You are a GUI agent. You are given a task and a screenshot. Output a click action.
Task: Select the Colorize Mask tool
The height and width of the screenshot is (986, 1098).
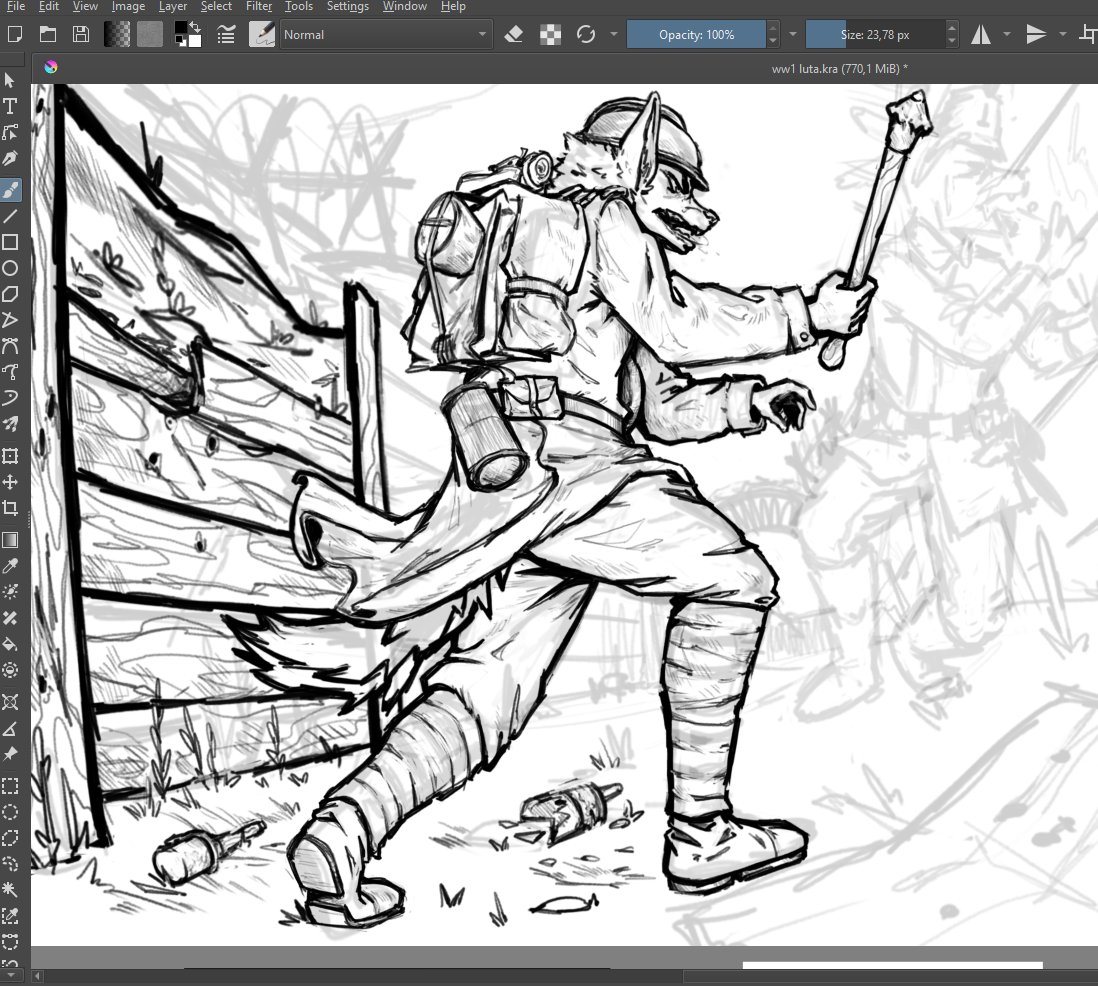pyautogui.click(x=10, y=592)
